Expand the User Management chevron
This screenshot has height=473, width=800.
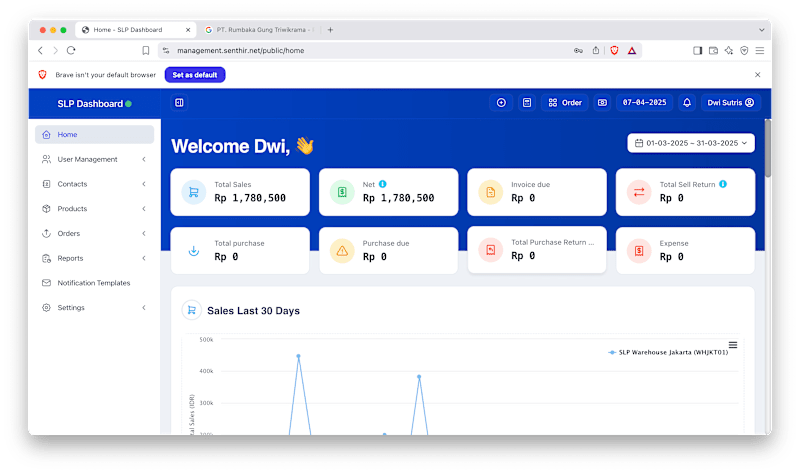(144, 159)
